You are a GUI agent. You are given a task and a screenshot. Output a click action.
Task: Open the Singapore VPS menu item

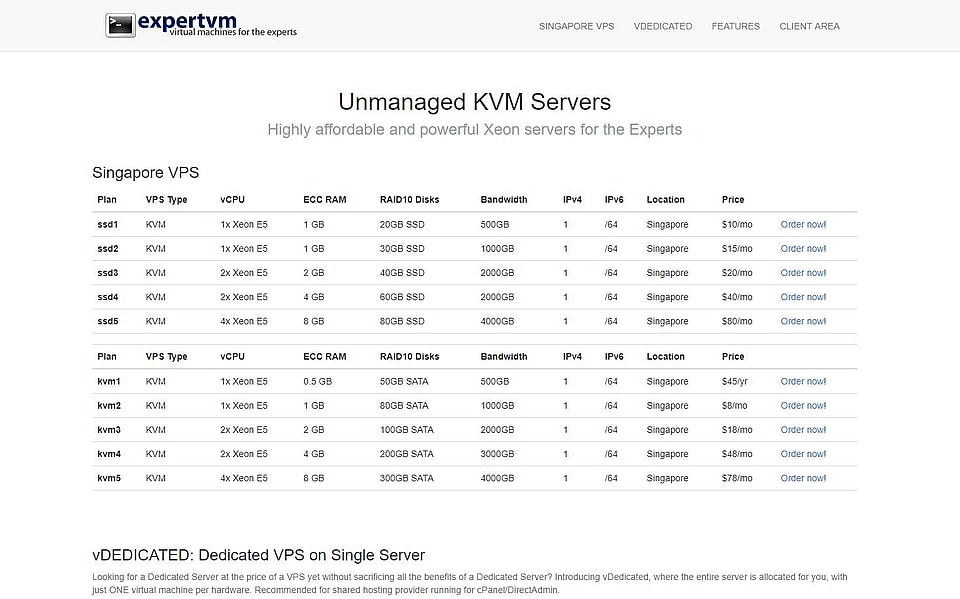click(x=576, y=26)
